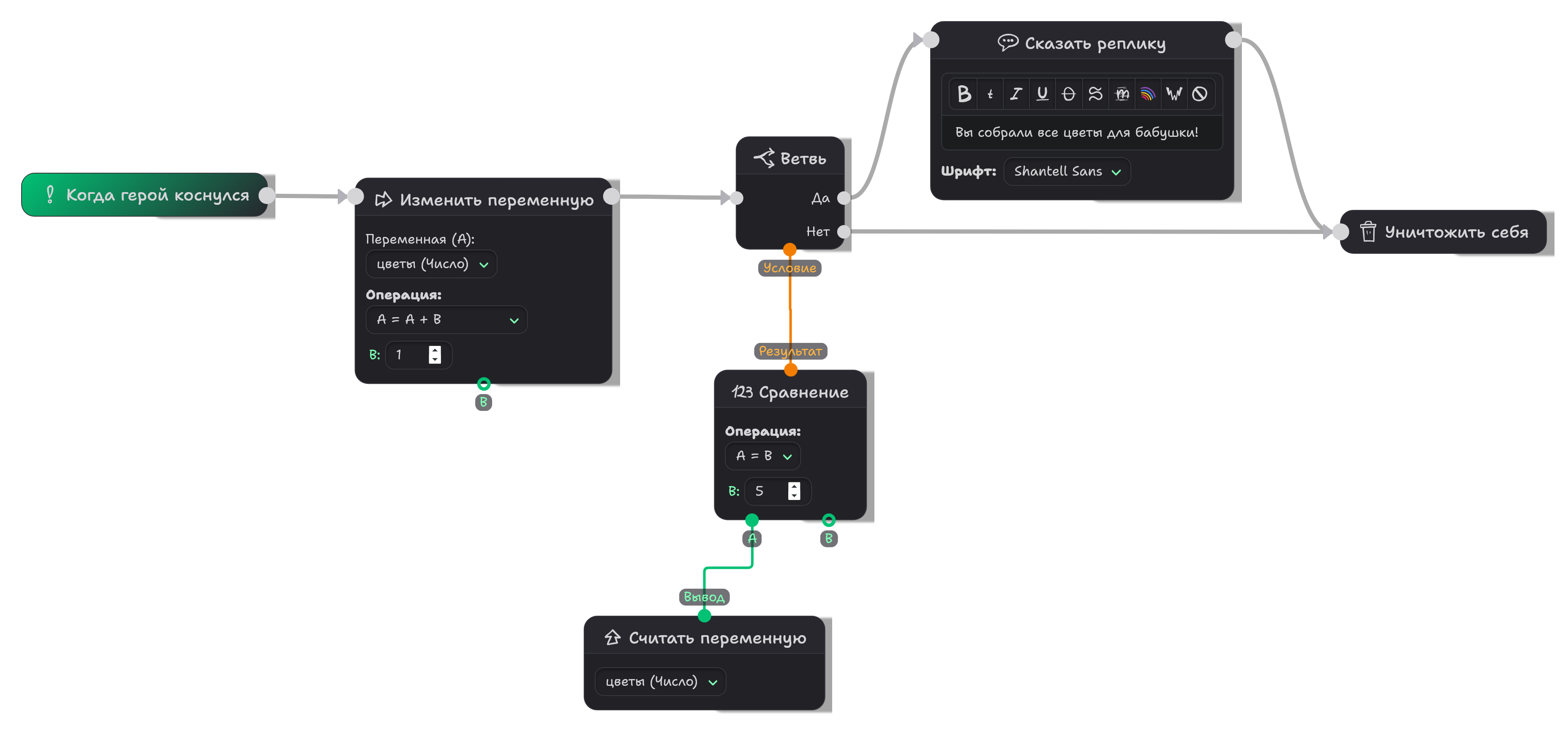
Task: Select the Когда герой коснулся event node
Action: (x=145, y=195)
